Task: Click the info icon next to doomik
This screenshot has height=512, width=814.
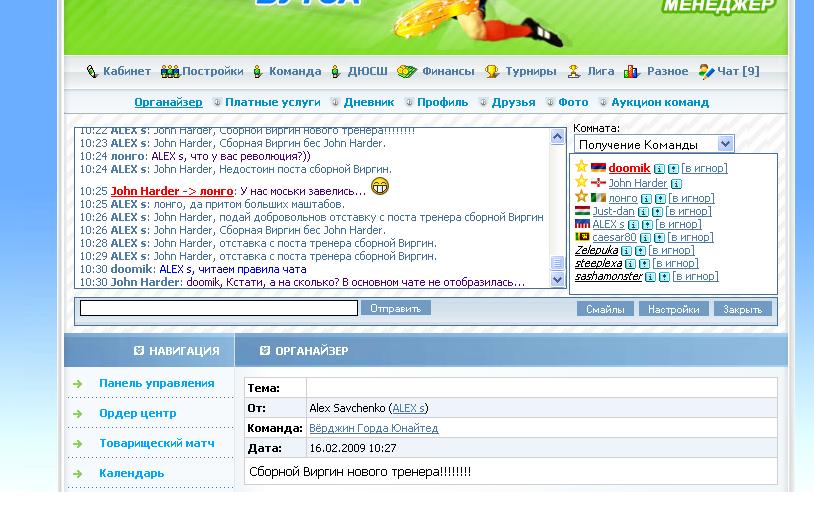Action: coord(659,169)
